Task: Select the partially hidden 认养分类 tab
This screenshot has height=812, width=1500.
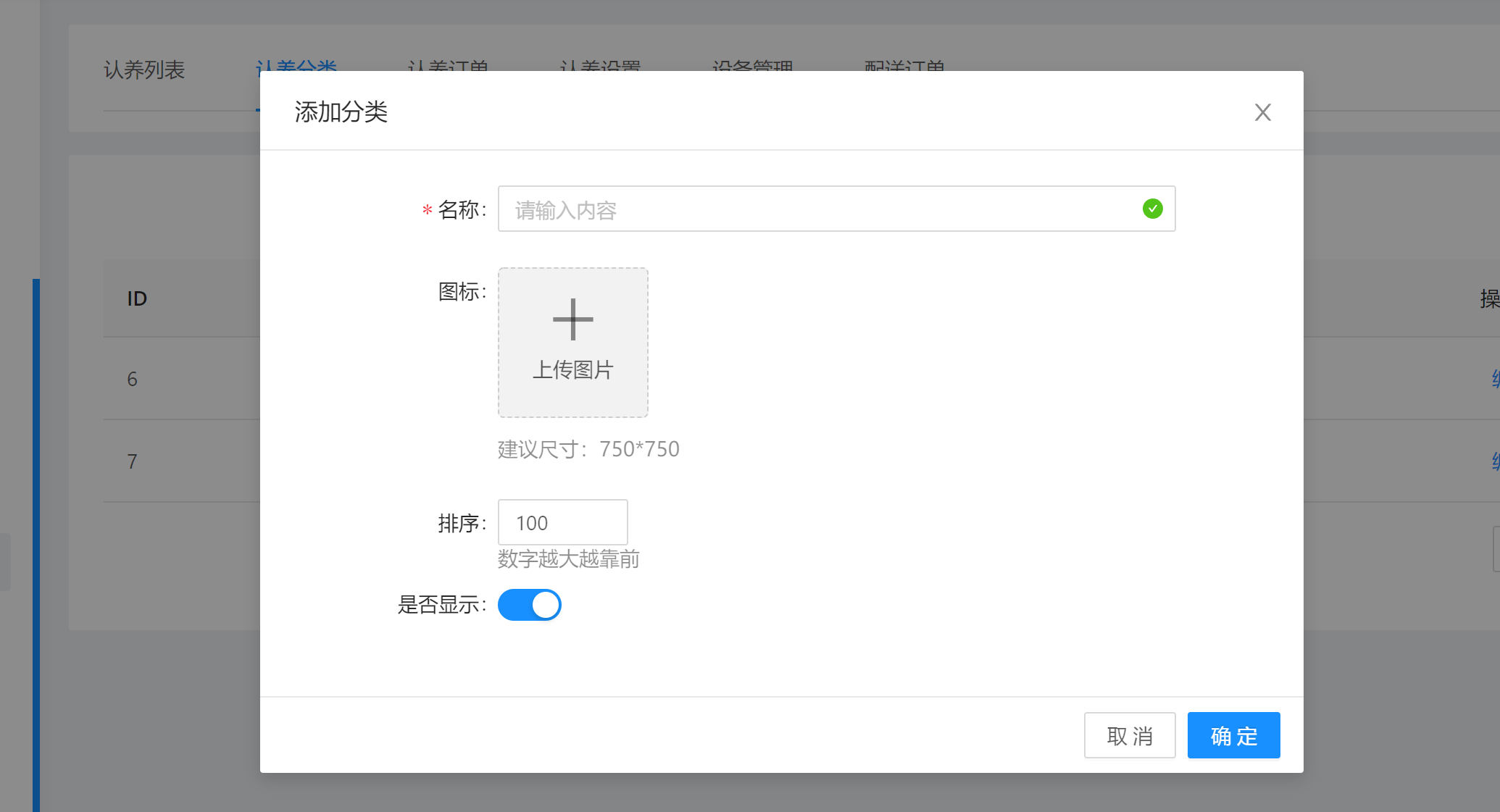Action: [296, 66]
